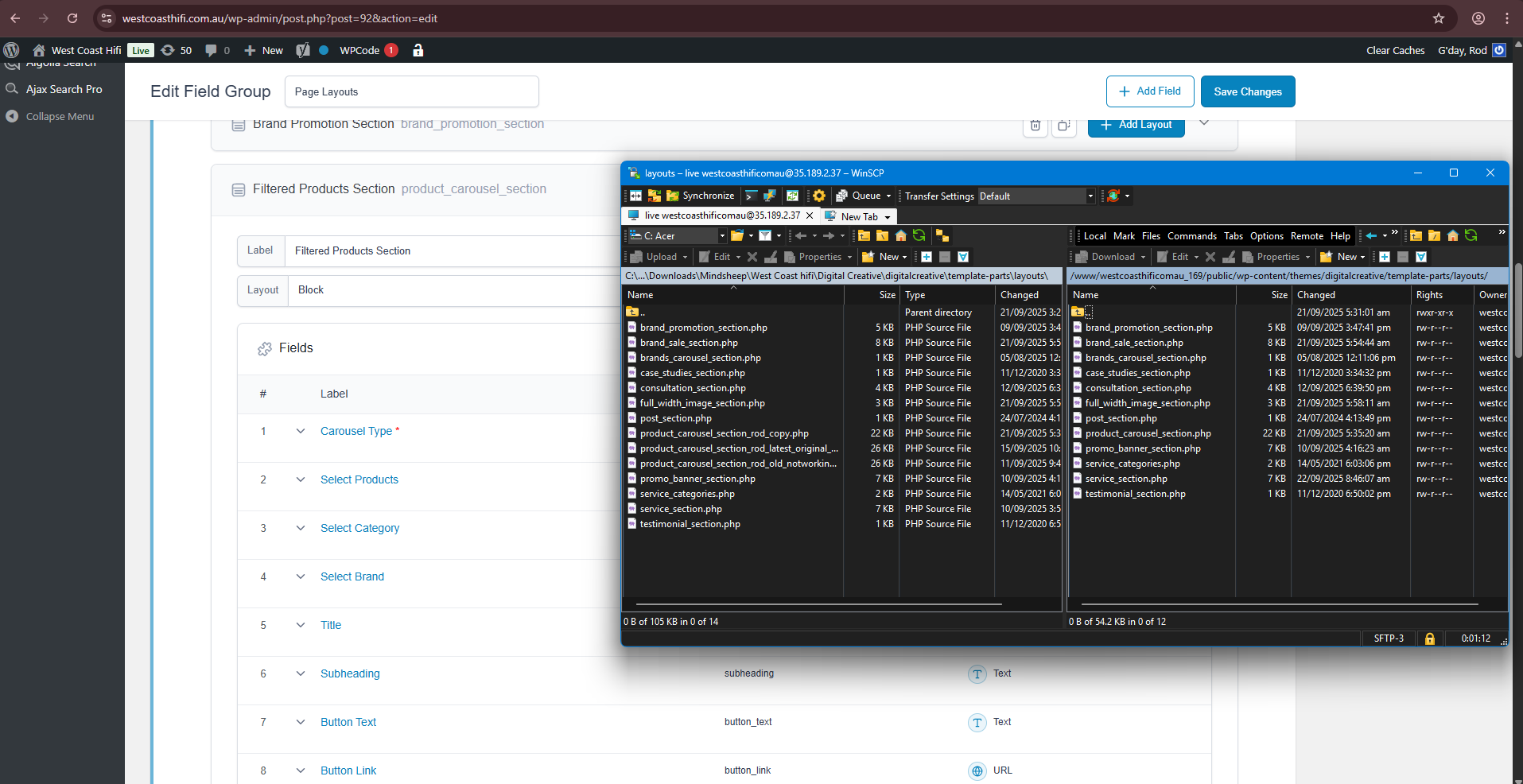
Task: Open the Commands menu in WinSCP
Action: [1191, 236]
